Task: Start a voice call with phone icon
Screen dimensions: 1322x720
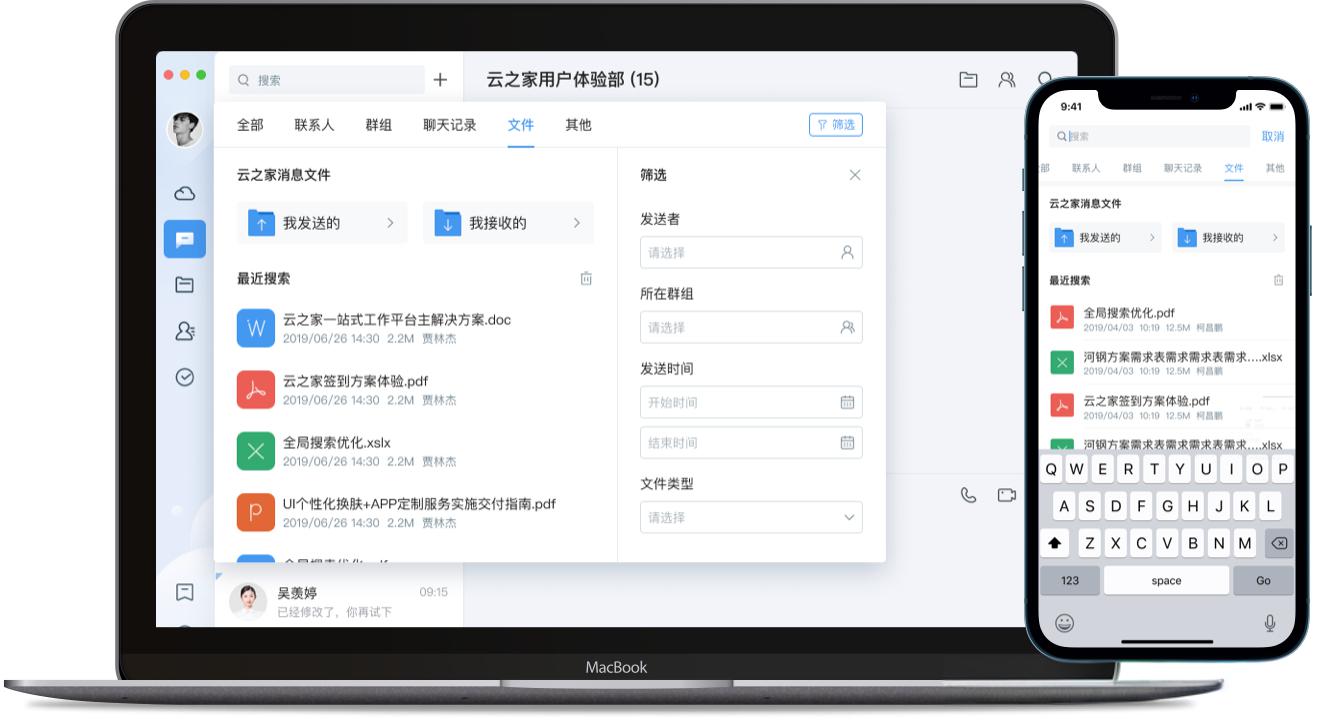Action: tap(968, 495)
